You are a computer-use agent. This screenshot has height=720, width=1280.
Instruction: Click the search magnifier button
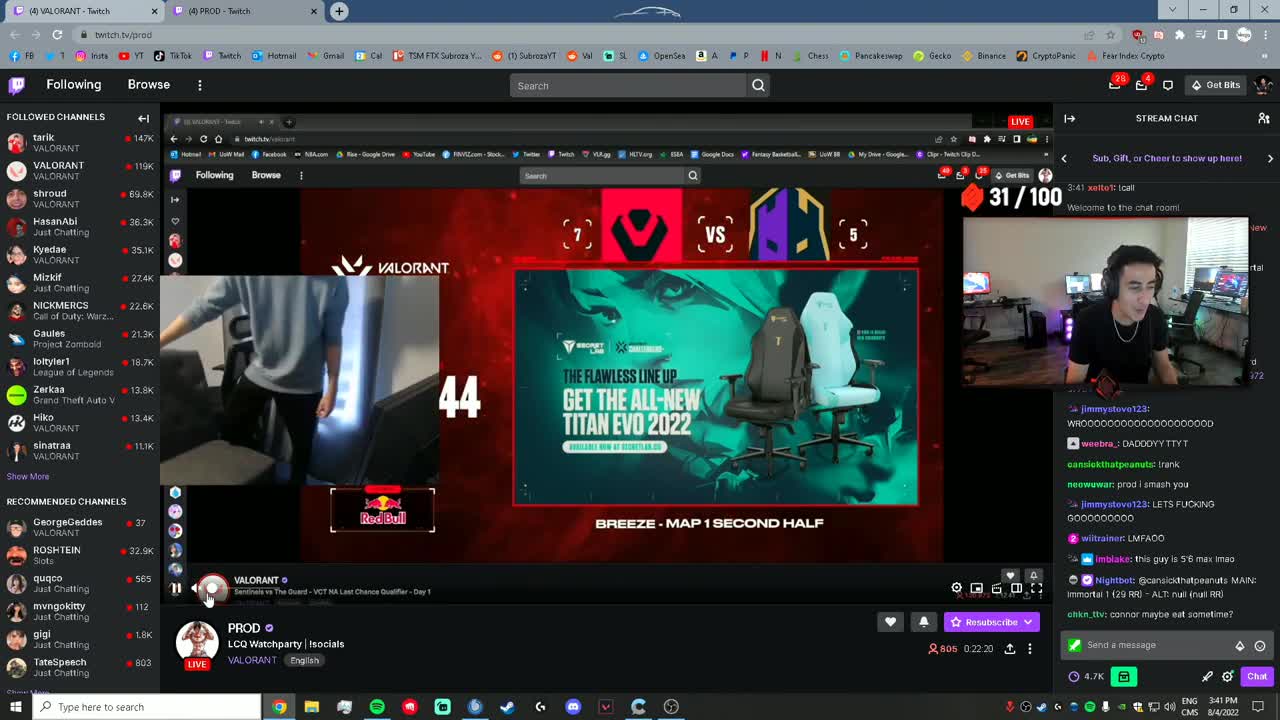click(758, 85)
